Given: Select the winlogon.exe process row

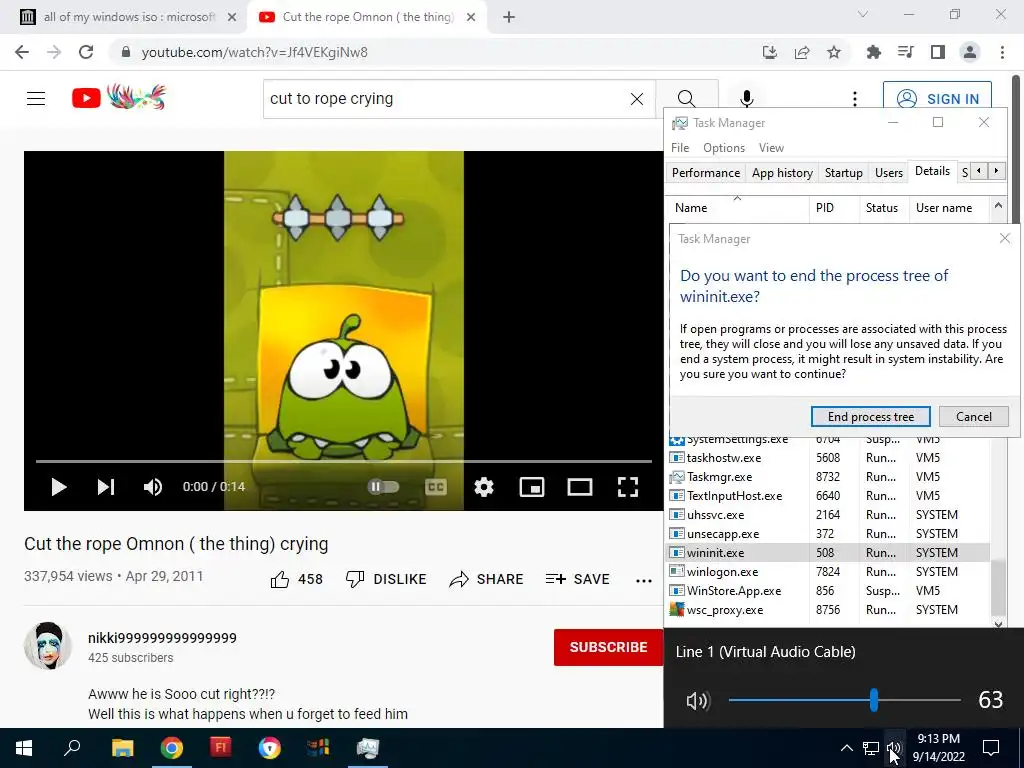Looking at the screenshot, I should [828, 572].
